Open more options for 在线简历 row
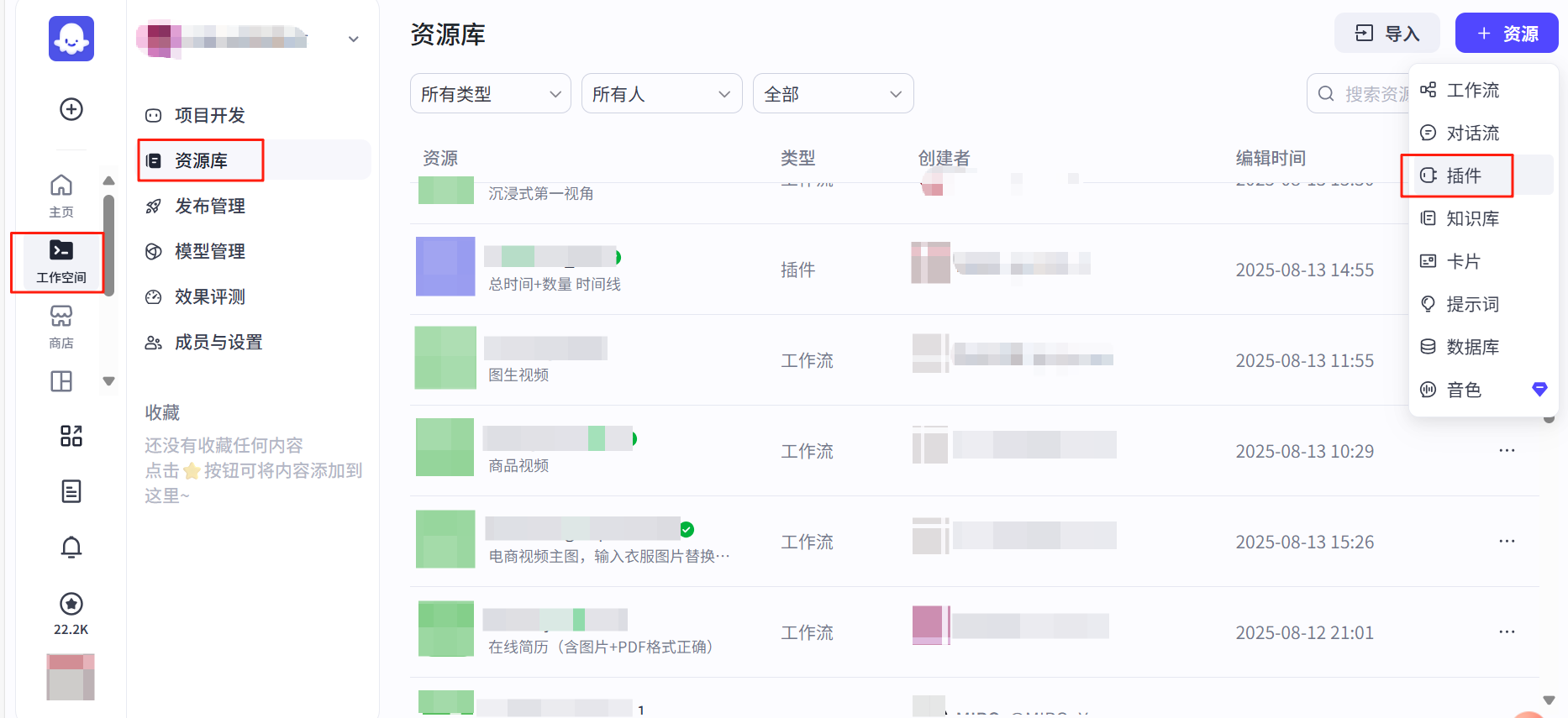1568x718 pixels. [1507, 632]
